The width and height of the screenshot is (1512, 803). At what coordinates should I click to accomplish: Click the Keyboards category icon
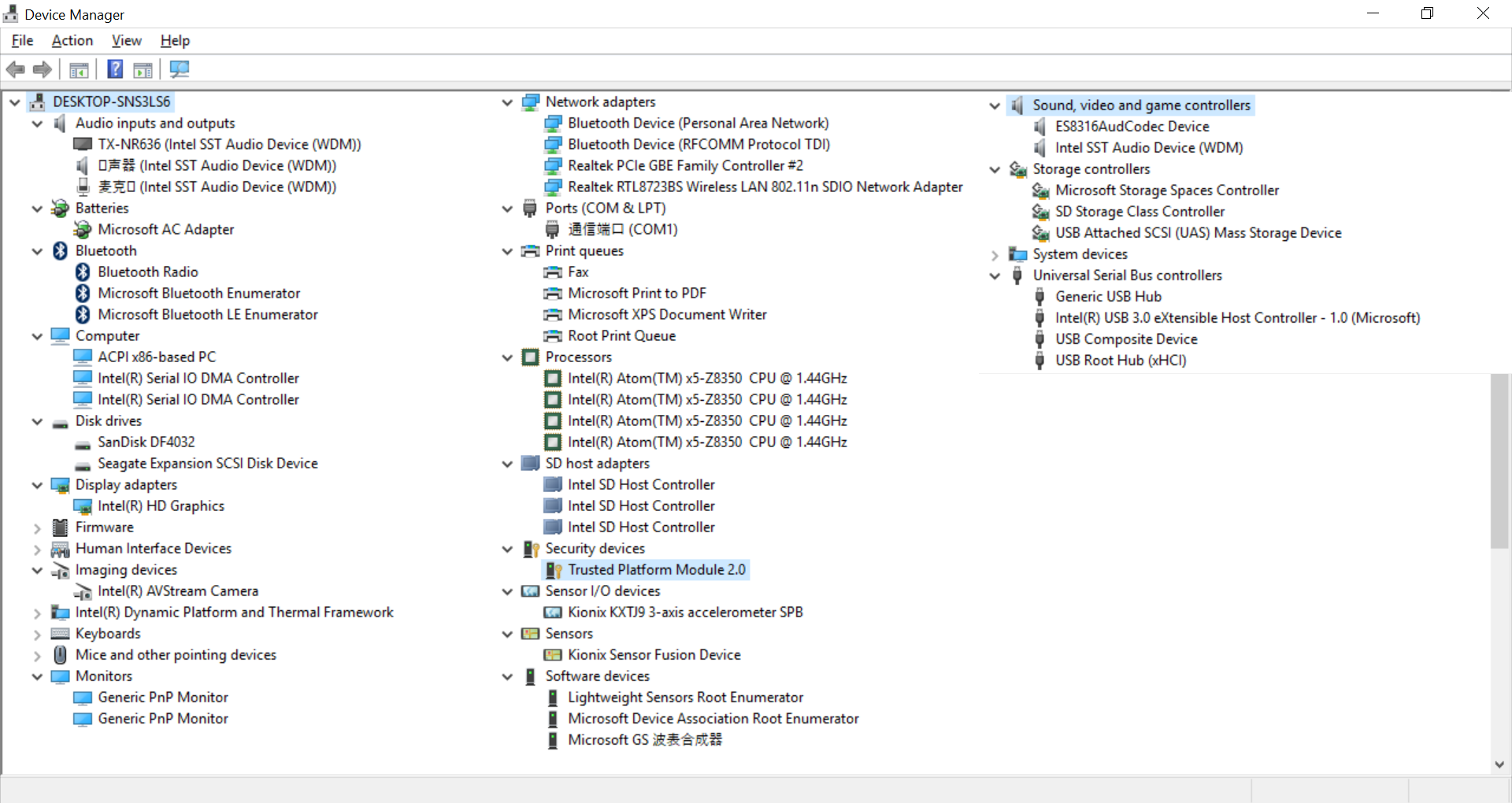60,634
